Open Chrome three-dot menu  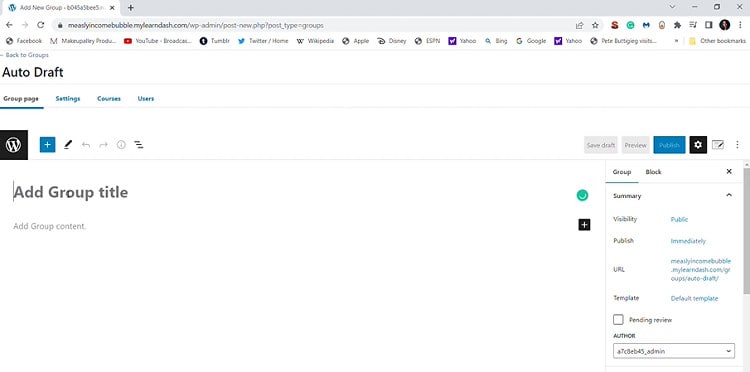[740, 25]
